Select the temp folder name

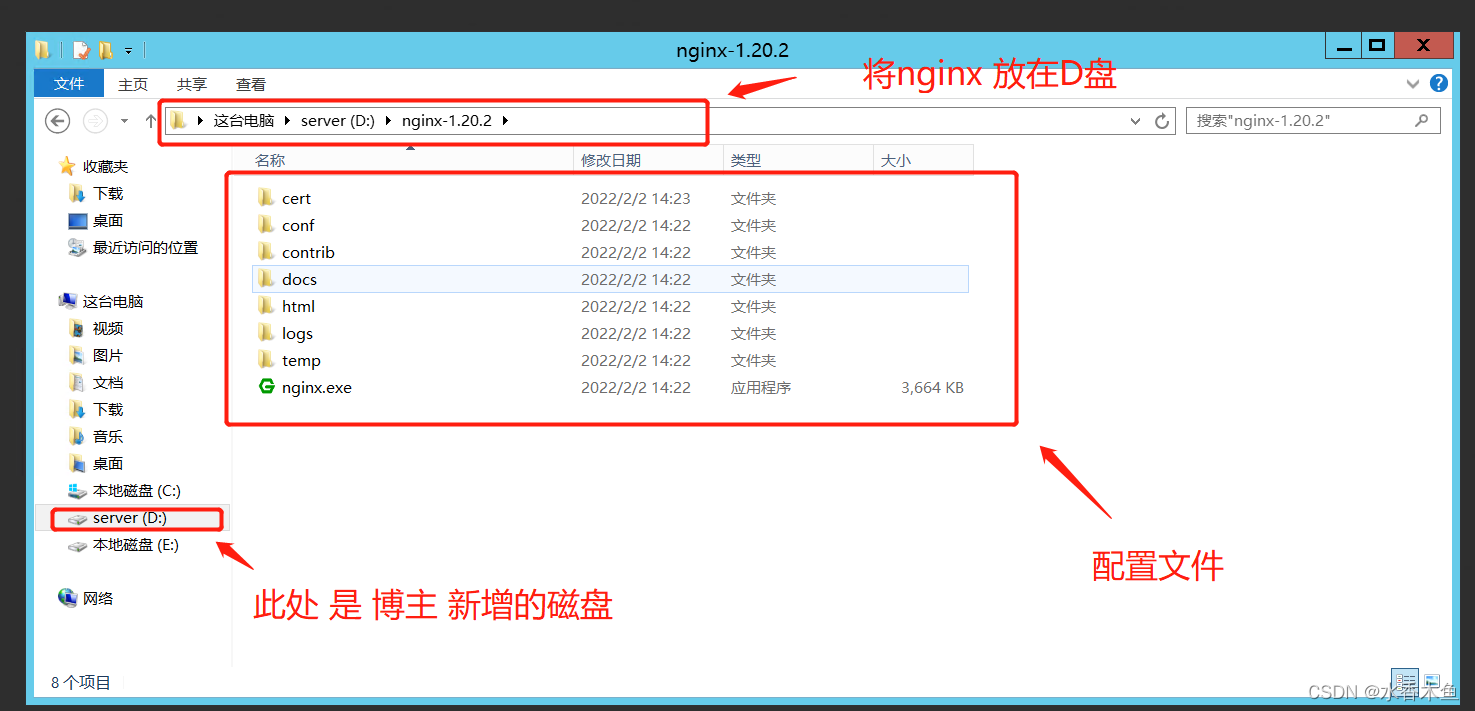(x=301, y=360)
